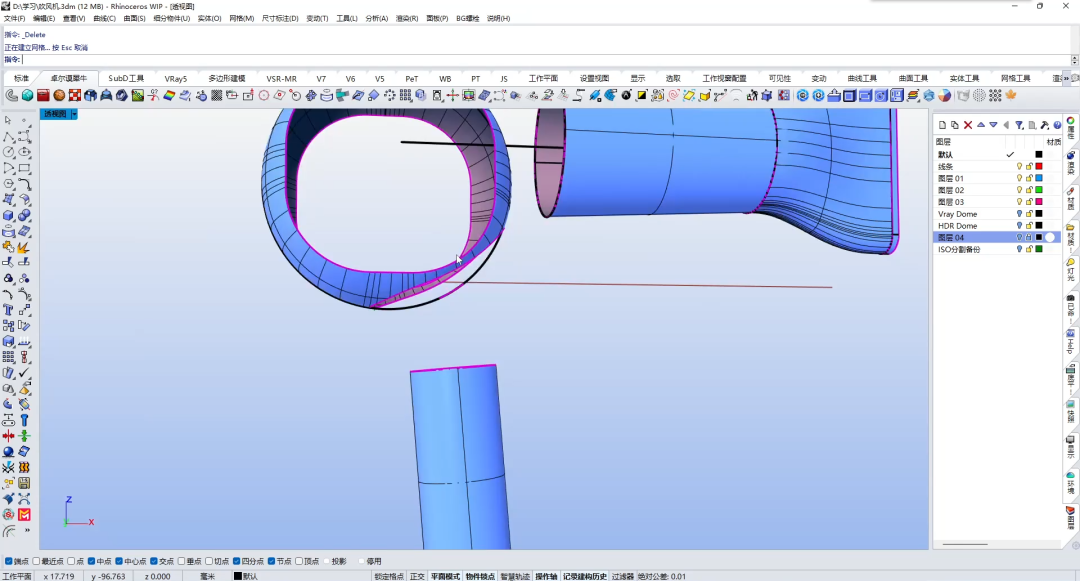Click the teal cube icon in top toolbar
The height and width of the screenshot is (581, 1080).
(x=28, y=96)
